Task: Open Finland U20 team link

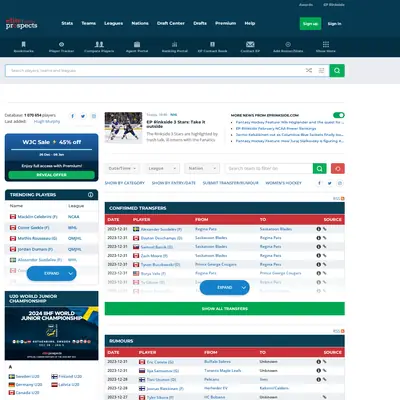Action: pyautogui.click(x=70, y=376)
